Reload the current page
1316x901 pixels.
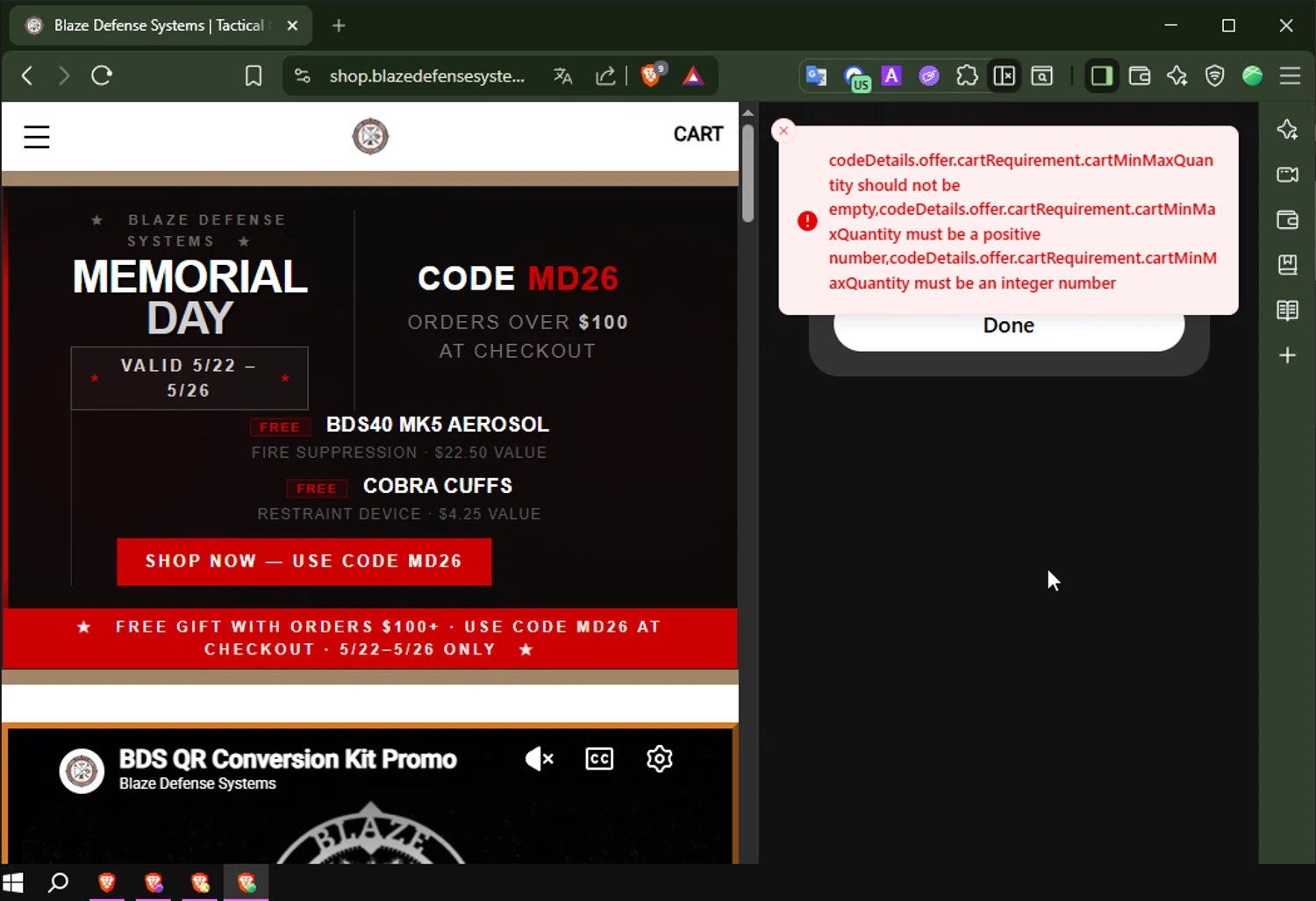pos(102,76)
